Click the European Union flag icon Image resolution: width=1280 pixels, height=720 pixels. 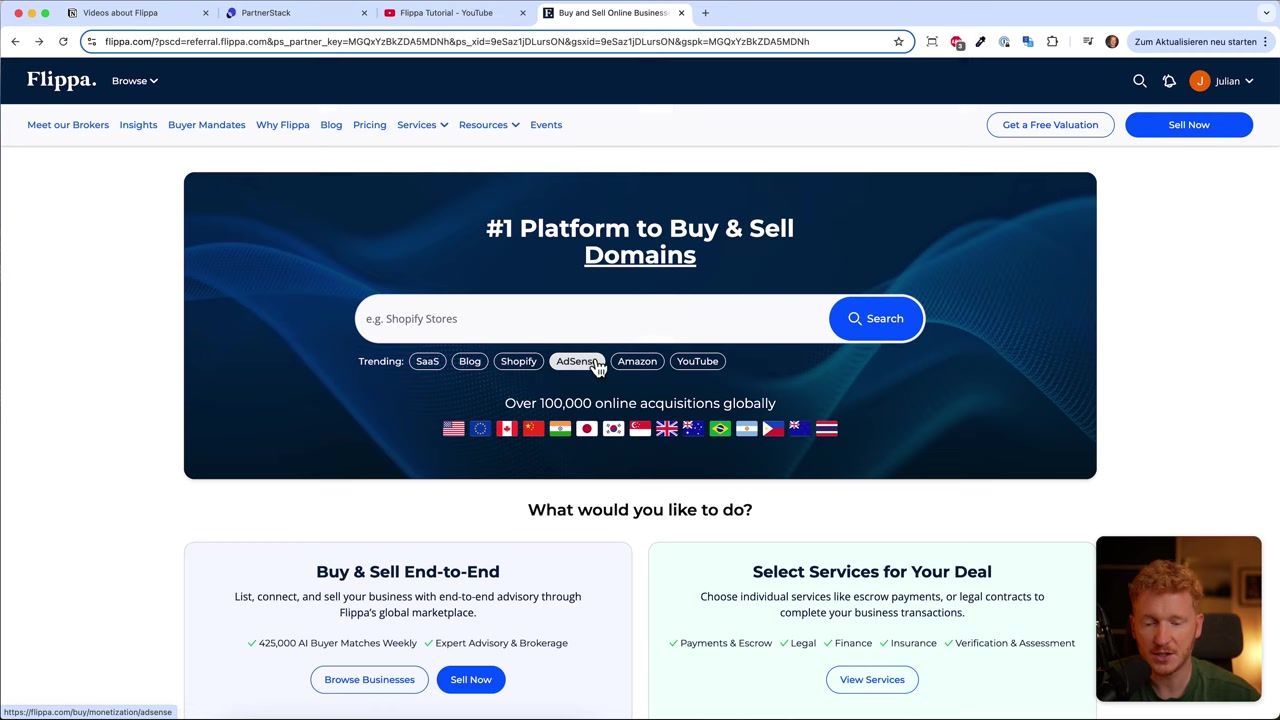point(480,428)
